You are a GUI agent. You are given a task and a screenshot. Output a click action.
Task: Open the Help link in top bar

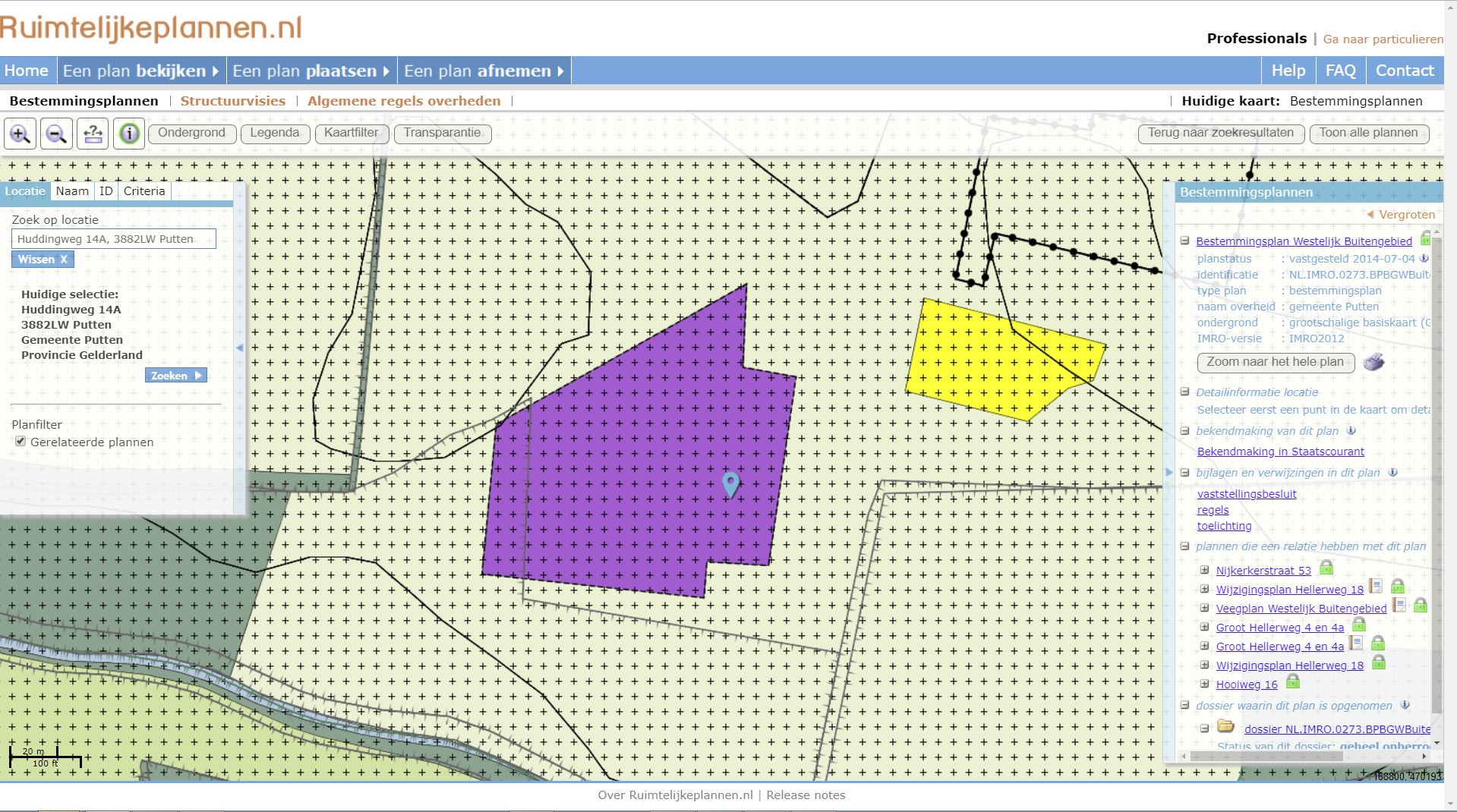pos(1288,71)
